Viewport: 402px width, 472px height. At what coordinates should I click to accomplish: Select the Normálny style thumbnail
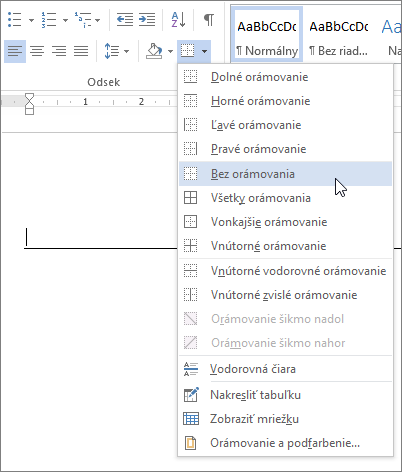pos(267,34)
